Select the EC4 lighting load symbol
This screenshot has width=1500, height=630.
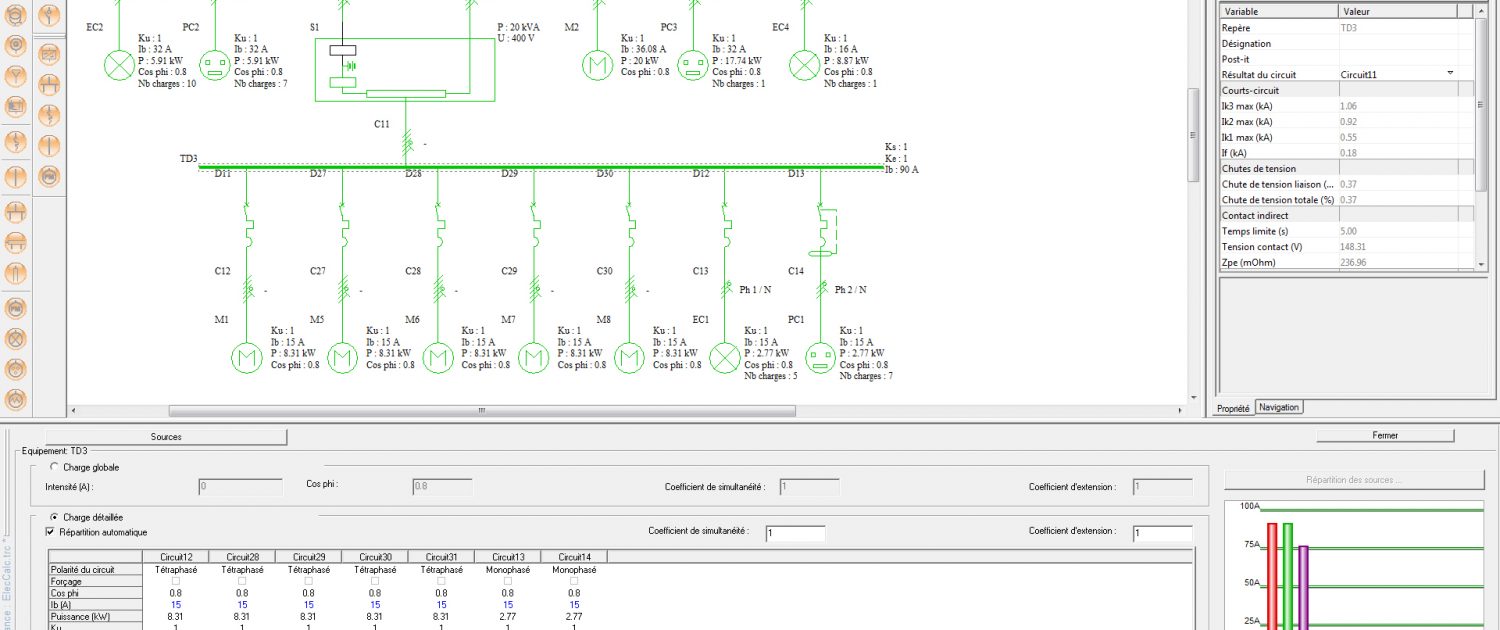pyautogui.click(x=804, y=66)
